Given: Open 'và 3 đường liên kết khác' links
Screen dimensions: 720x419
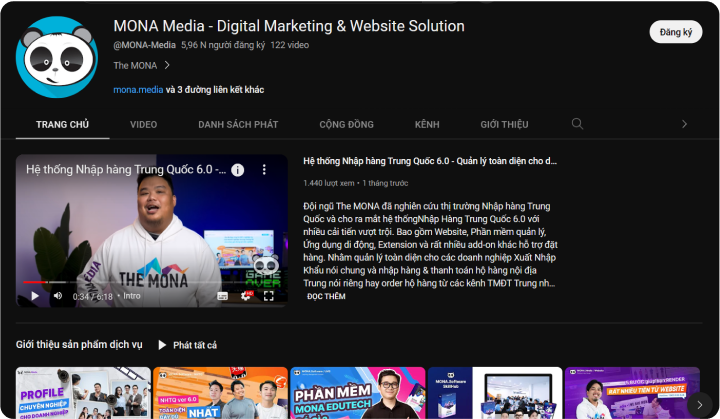Looking at the screenshot, I should point(215,90).
